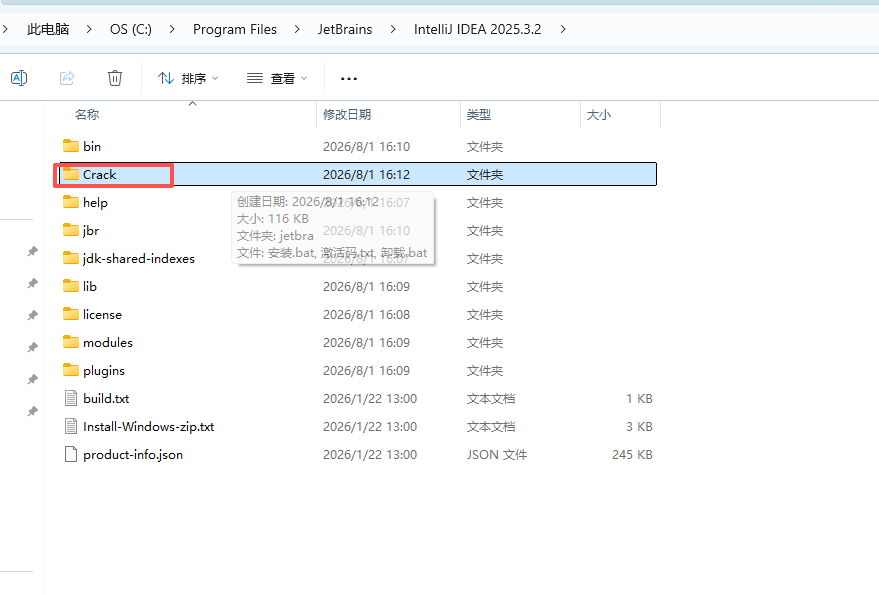Click the 245 KB size value
Image resolution: width=879 pixels, height=595 pixels.
pyautogui.click(x=632, y=455)
